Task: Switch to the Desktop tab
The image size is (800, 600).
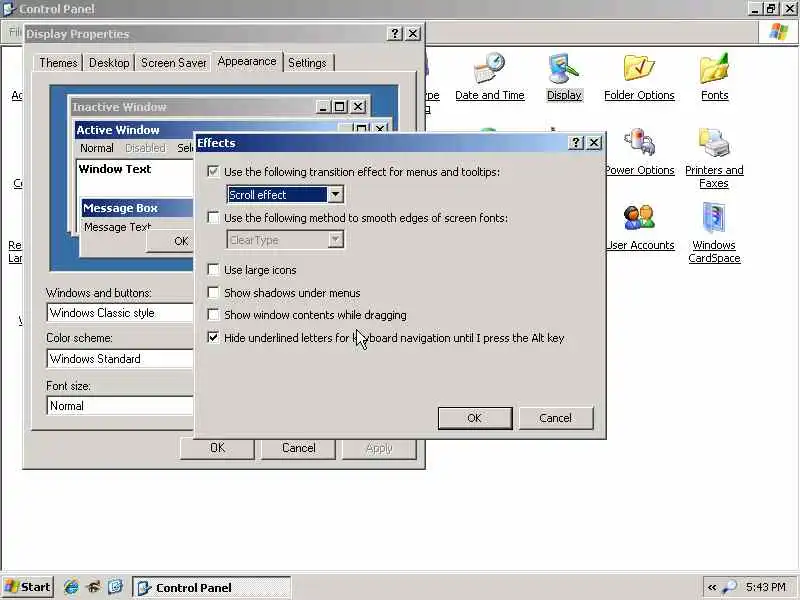Action: 109,63
